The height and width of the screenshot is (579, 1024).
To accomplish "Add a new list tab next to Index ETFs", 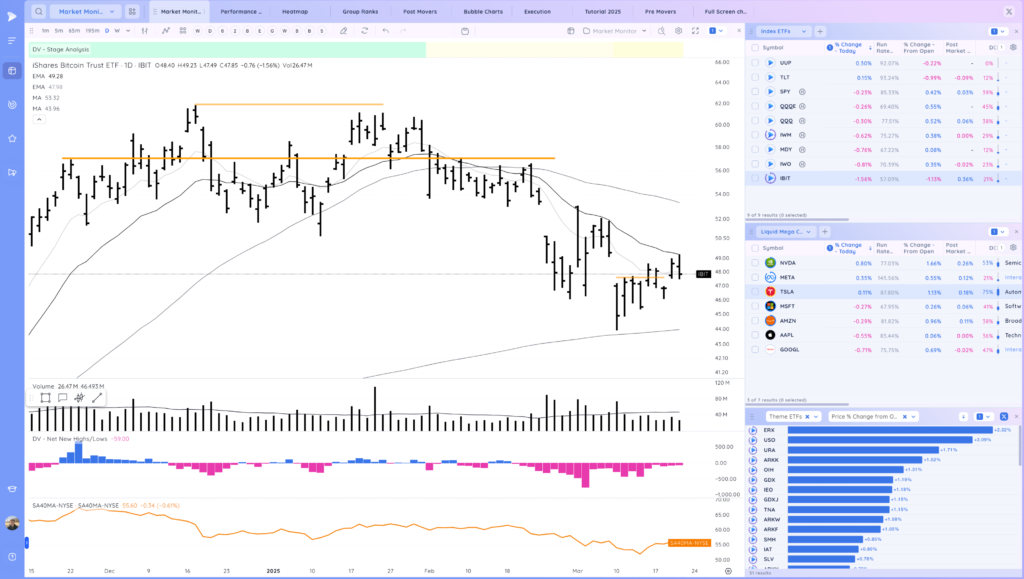I will click(x=820, y=31).
